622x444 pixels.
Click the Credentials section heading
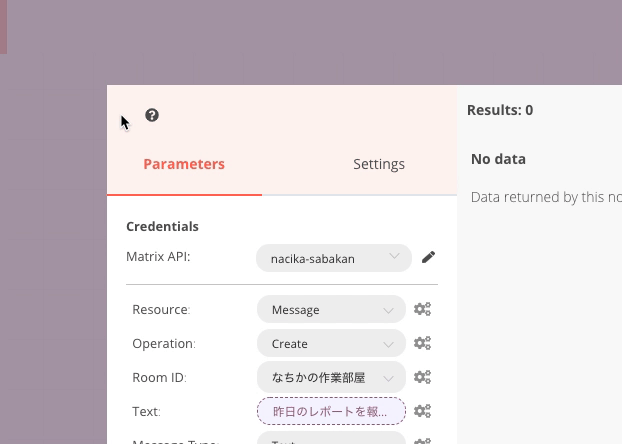[x=162, y=226]
